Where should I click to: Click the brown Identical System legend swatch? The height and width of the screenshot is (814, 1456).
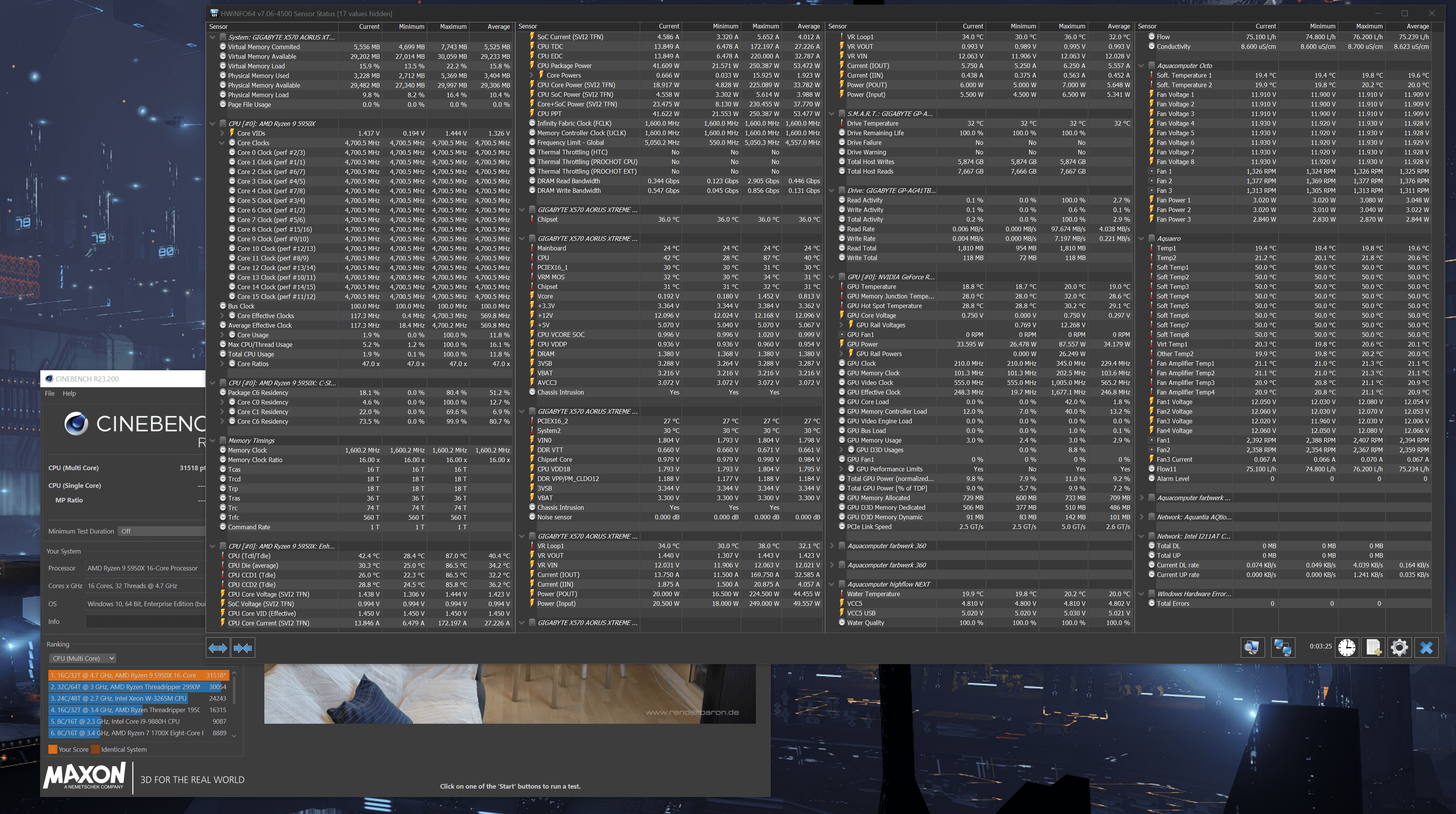tap(96, 749)
